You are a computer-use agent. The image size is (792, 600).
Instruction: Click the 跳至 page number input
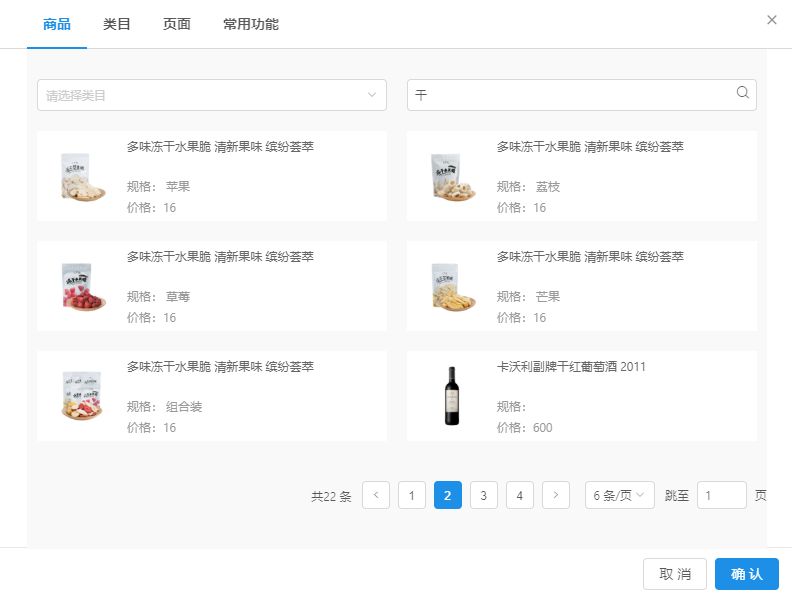click(721, 495)
